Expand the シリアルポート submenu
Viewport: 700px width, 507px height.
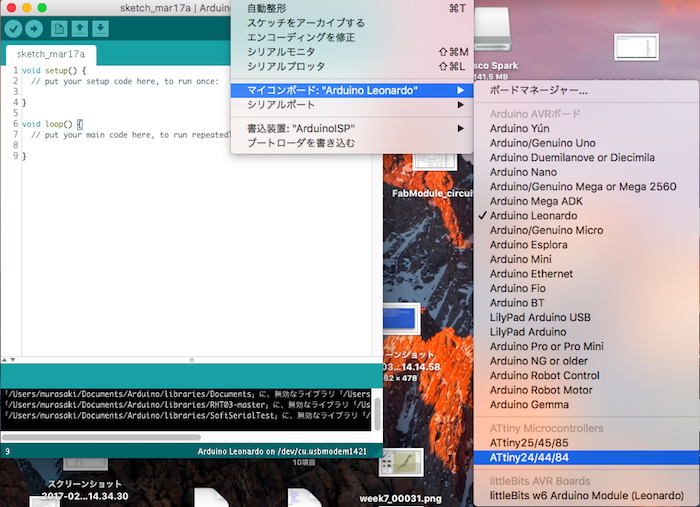click(352, 105)
